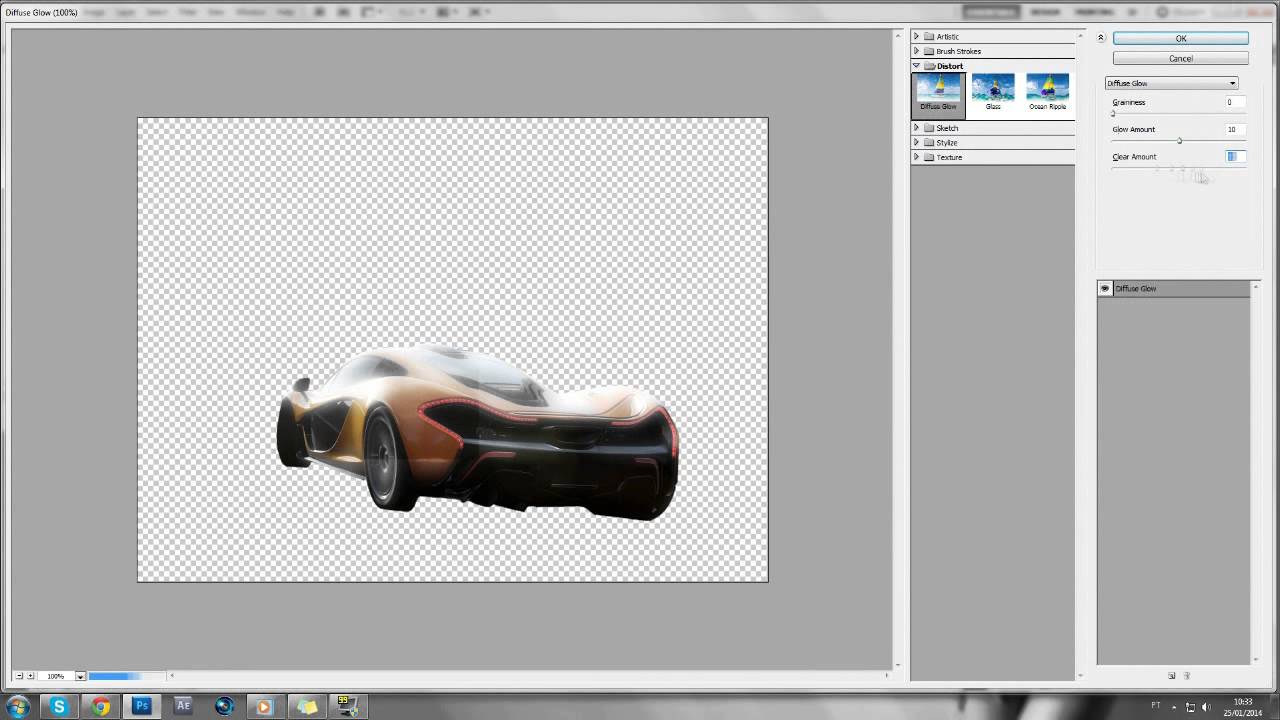The height and width of the screenshot is (720, 1280).
Task: Click the car image in the preview
Action: [x=478, y=432]
